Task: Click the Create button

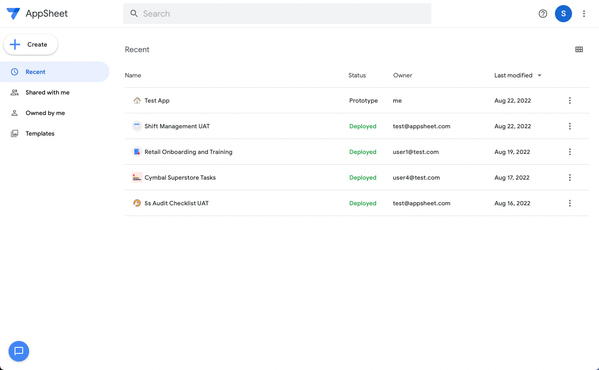Action: point(31,44)
